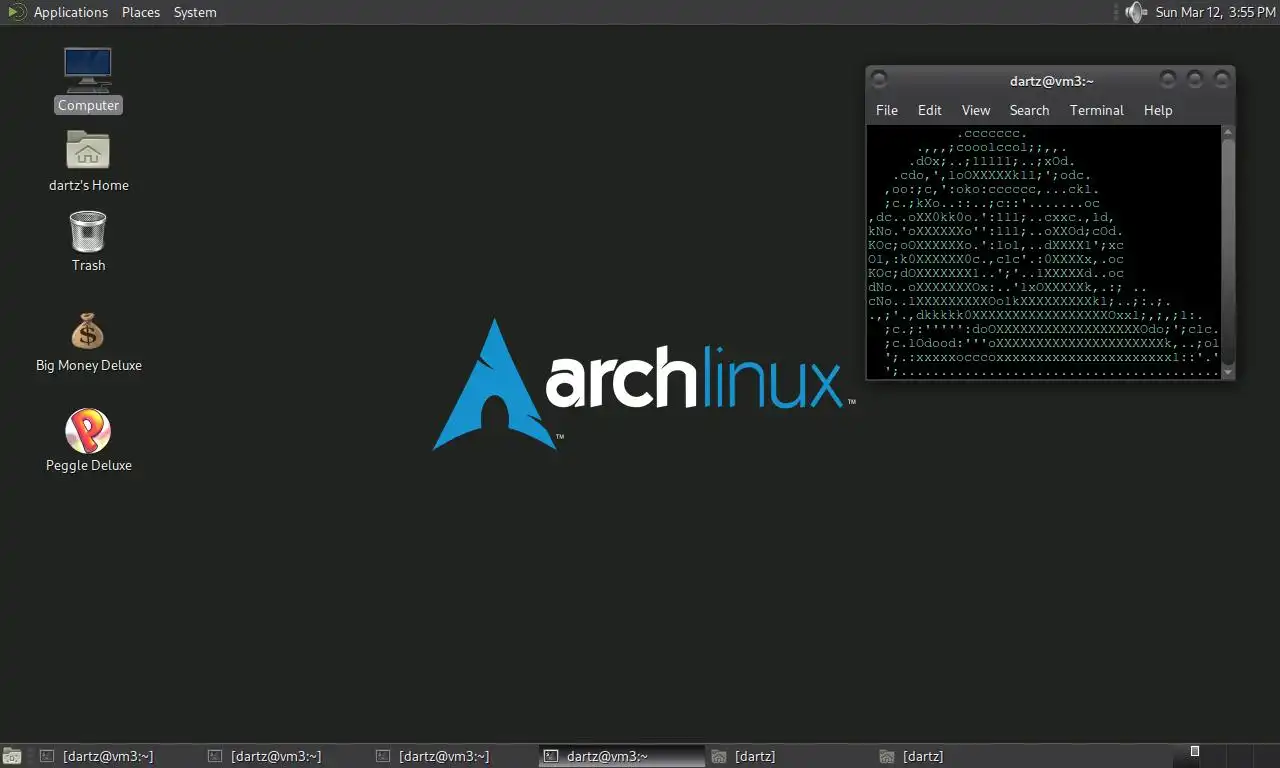Image resolution: width=1280 pixels, height=768 pixels.
Task: Click terminal scrollbar up arrow
Action: (1228, 132)
